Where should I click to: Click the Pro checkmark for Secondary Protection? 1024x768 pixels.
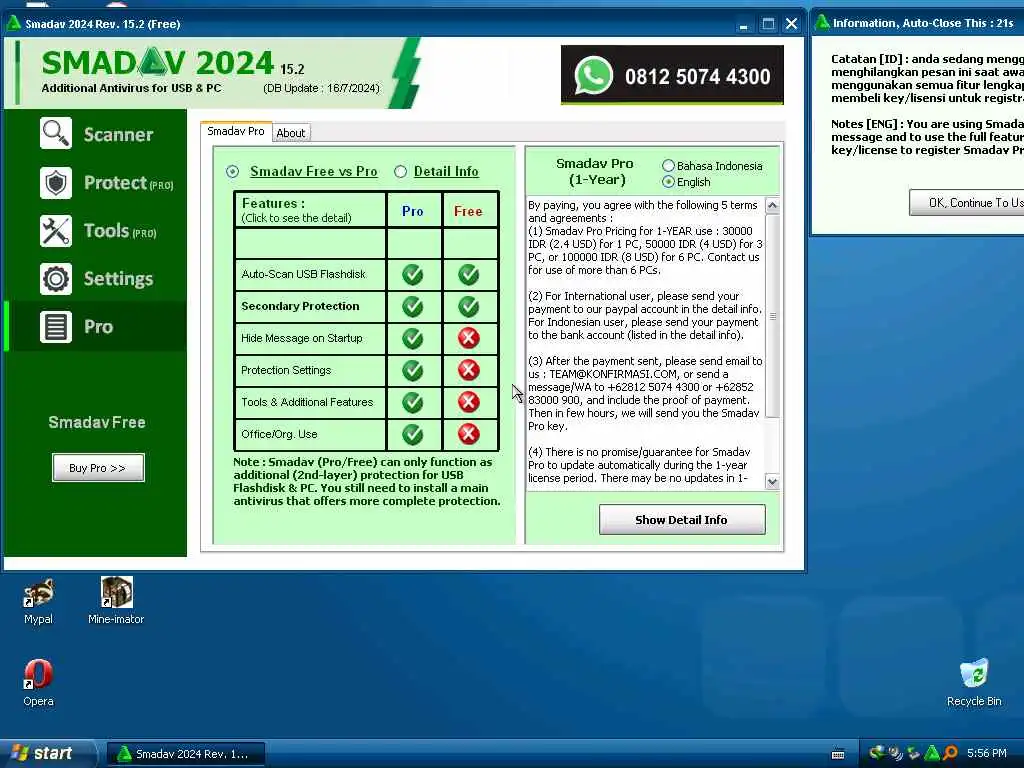coord(413,306)
